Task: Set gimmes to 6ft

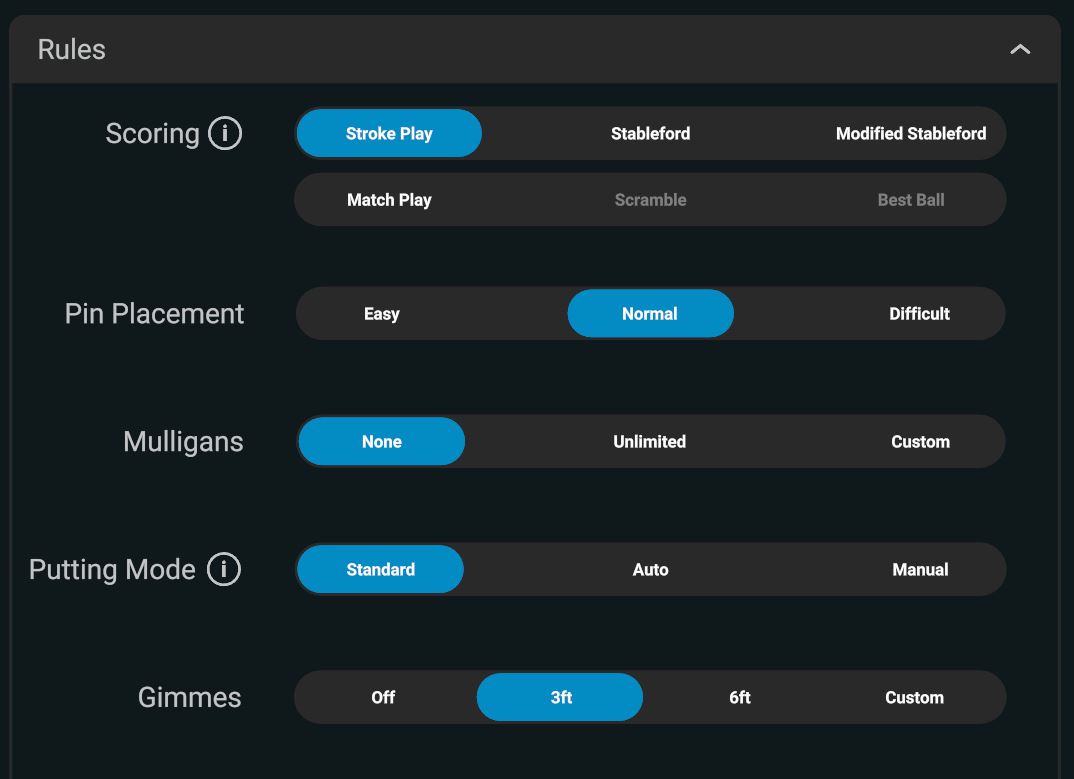Action: pos(739,698)
